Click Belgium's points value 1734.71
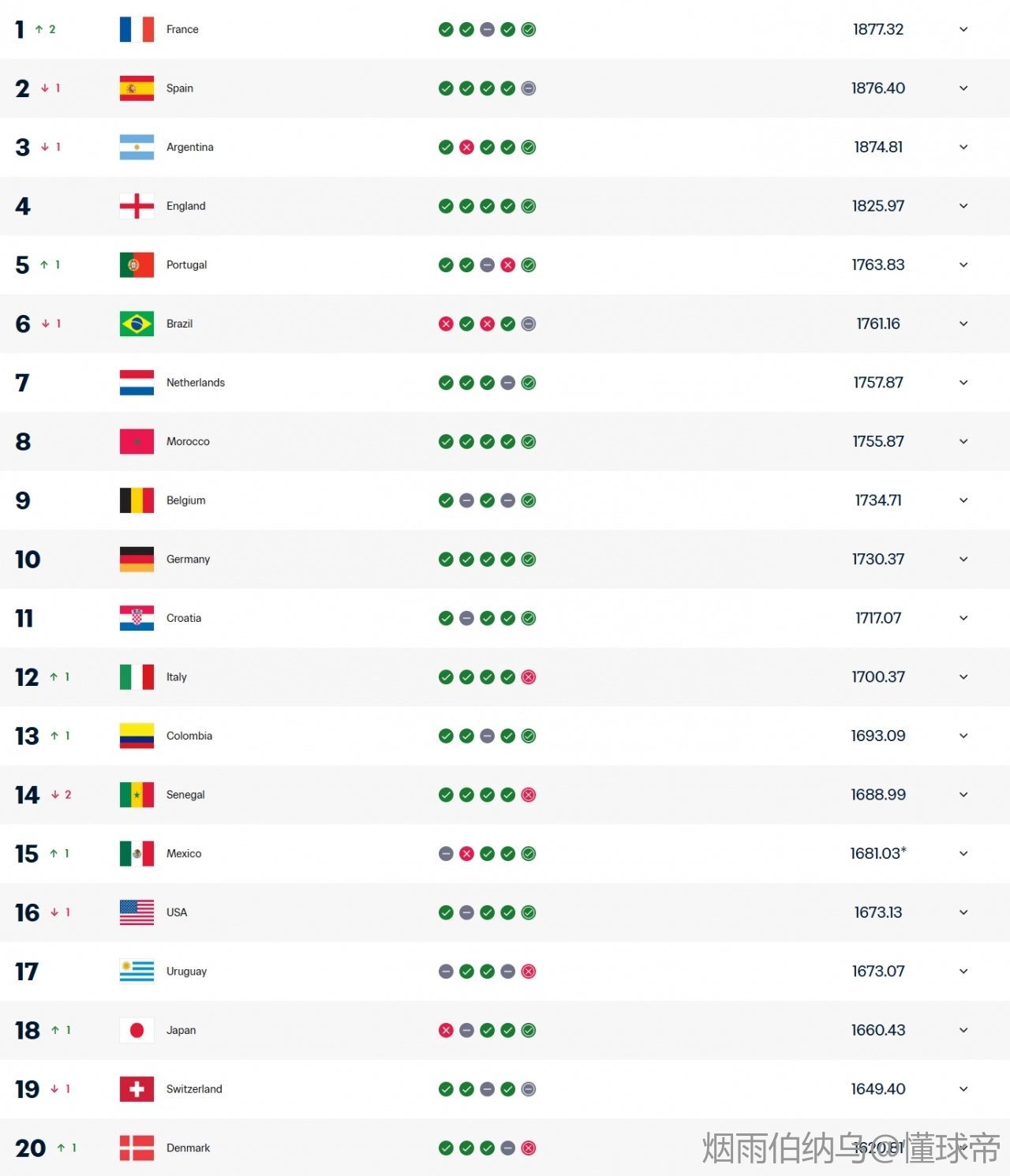 point(877,500)
